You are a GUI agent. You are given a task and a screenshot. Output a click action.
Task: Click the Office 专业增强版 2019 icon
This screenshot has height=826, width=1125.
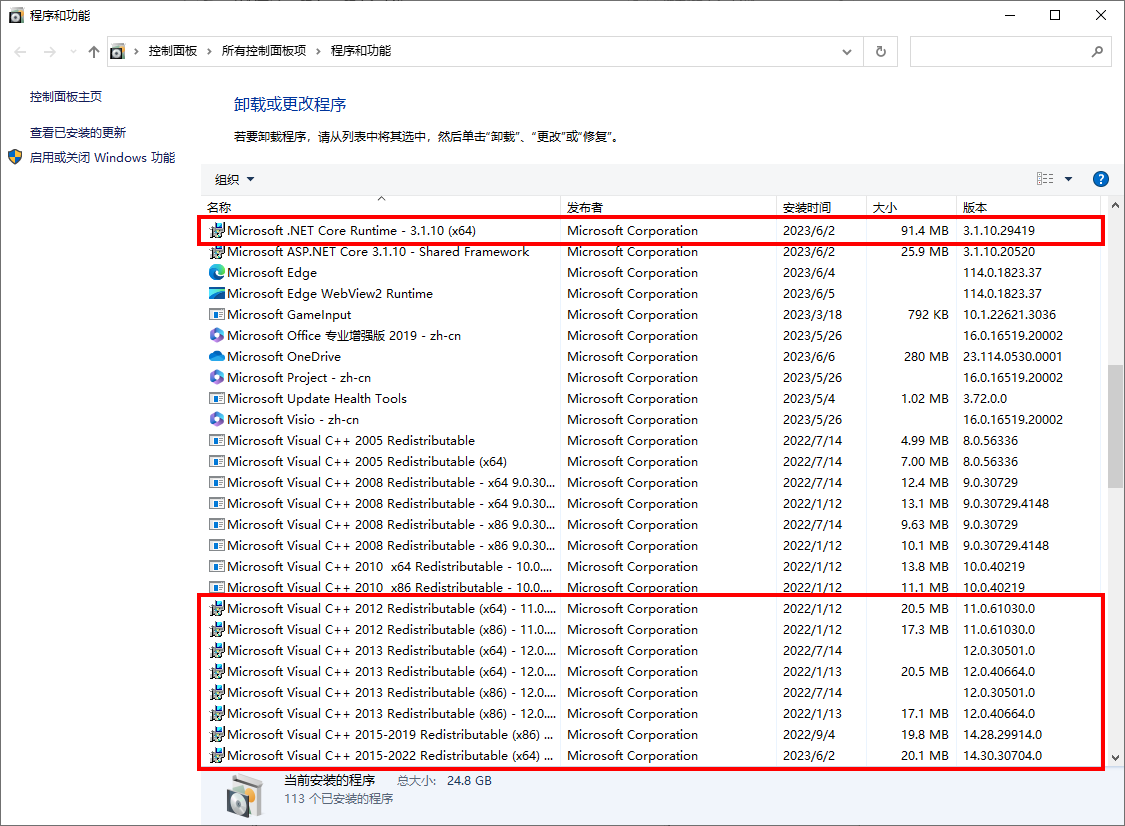click(217, 335)
